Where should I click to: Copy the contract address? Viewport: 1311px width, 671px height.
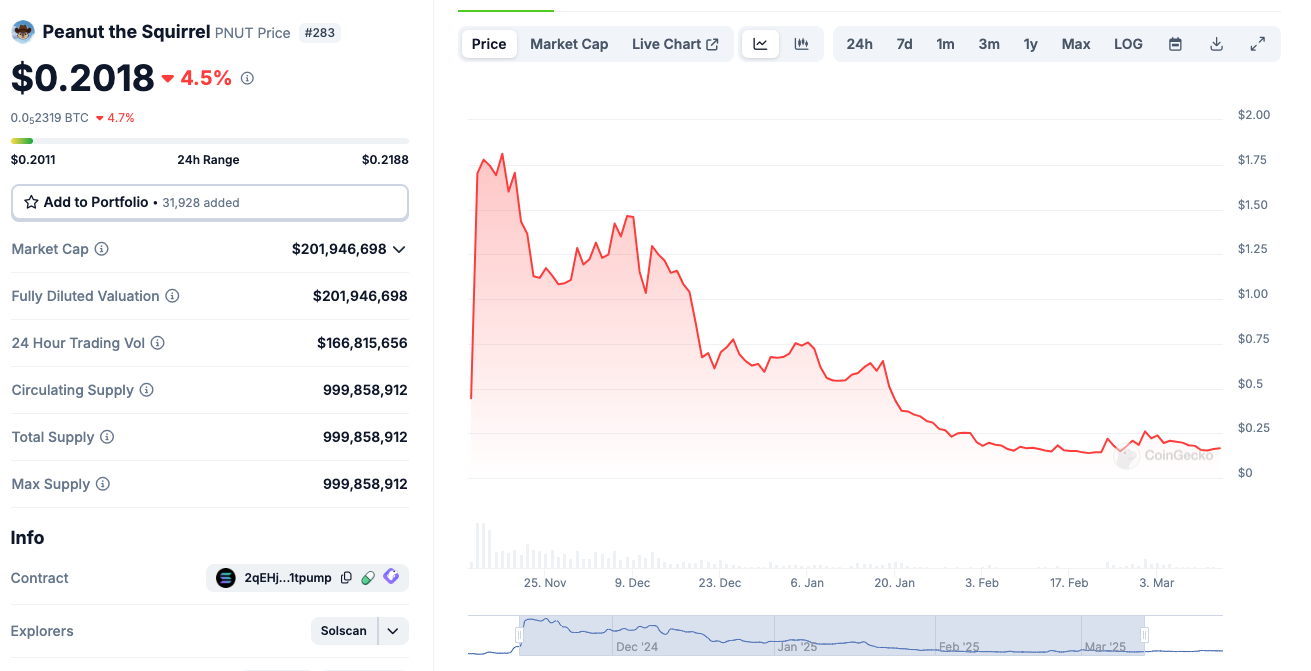pyautogui.click(x=346, y=577)
